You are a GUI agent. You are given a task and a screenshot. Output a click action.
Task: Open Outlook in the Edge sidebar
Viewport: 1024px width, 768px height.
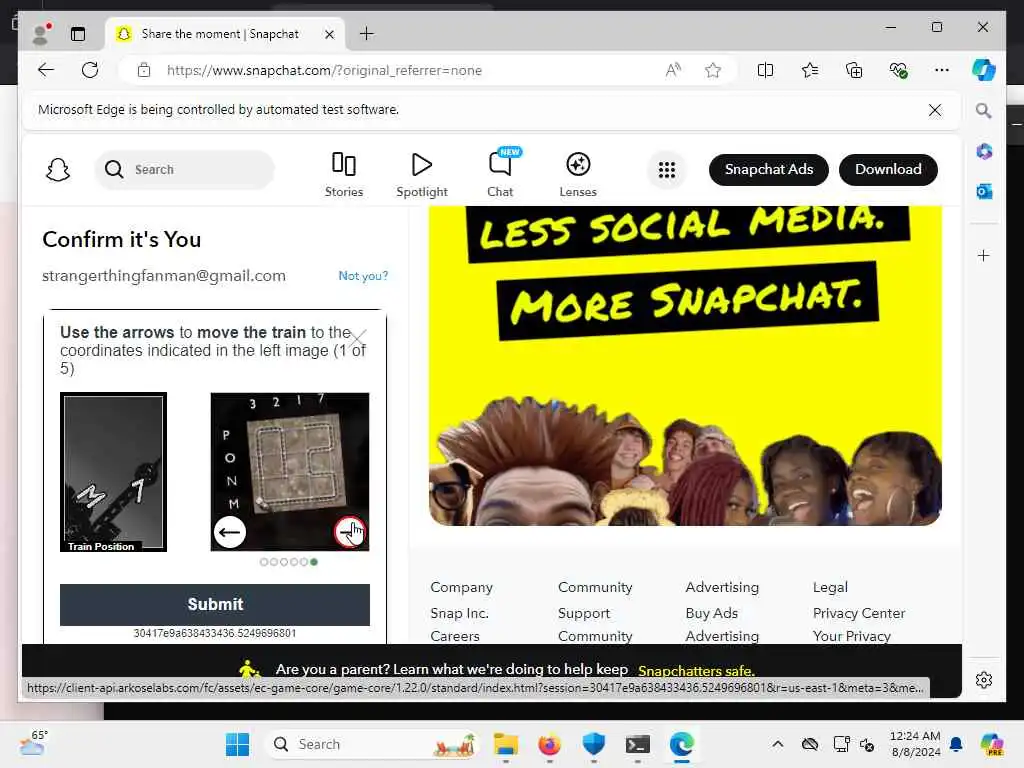click(984, 191)
